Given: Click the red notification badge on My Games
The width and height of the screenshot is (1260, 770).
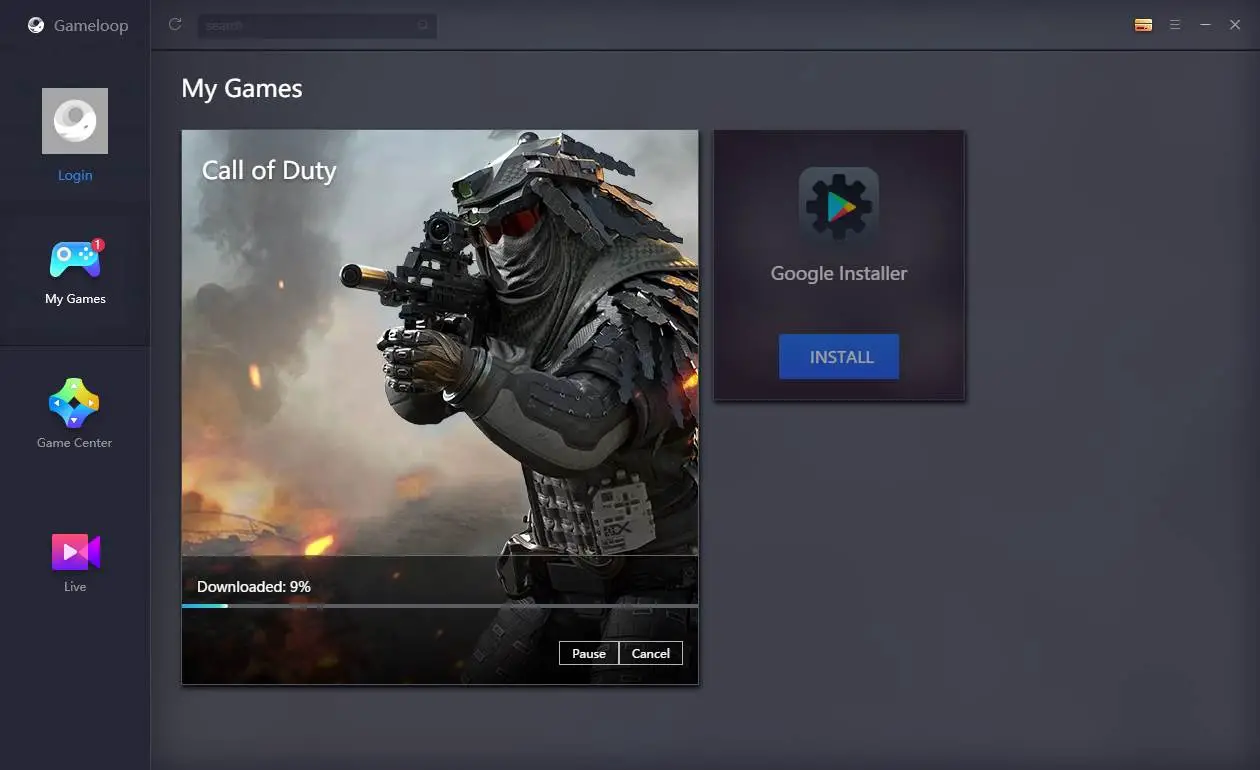Looking at the screenshot, I should [x=98, y=245].
